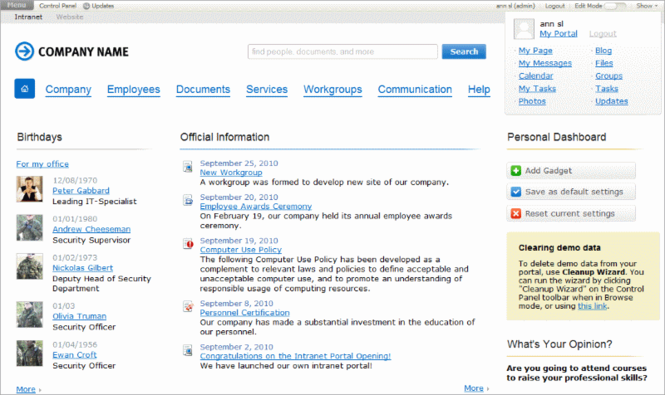Click the Add Gadget button
The height and width of the screenshot is (395, 665).
click(x=571, y=171)
